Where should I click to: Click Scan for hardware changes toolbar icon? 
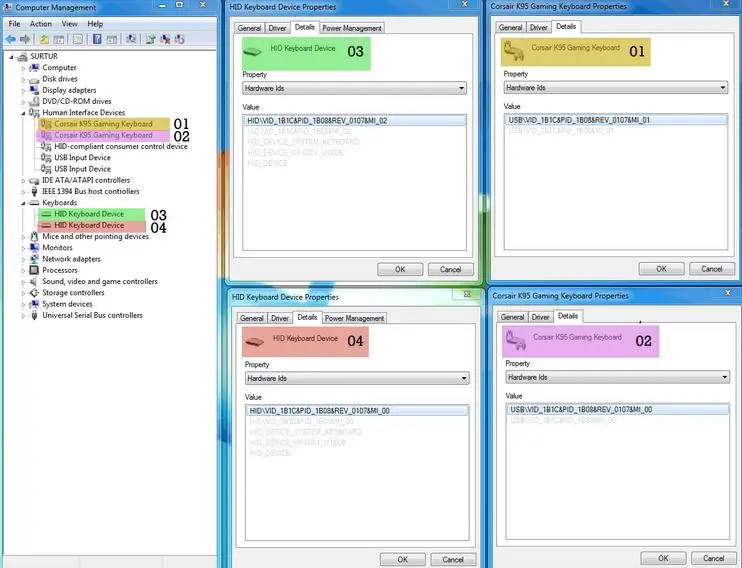pos(131,39)
